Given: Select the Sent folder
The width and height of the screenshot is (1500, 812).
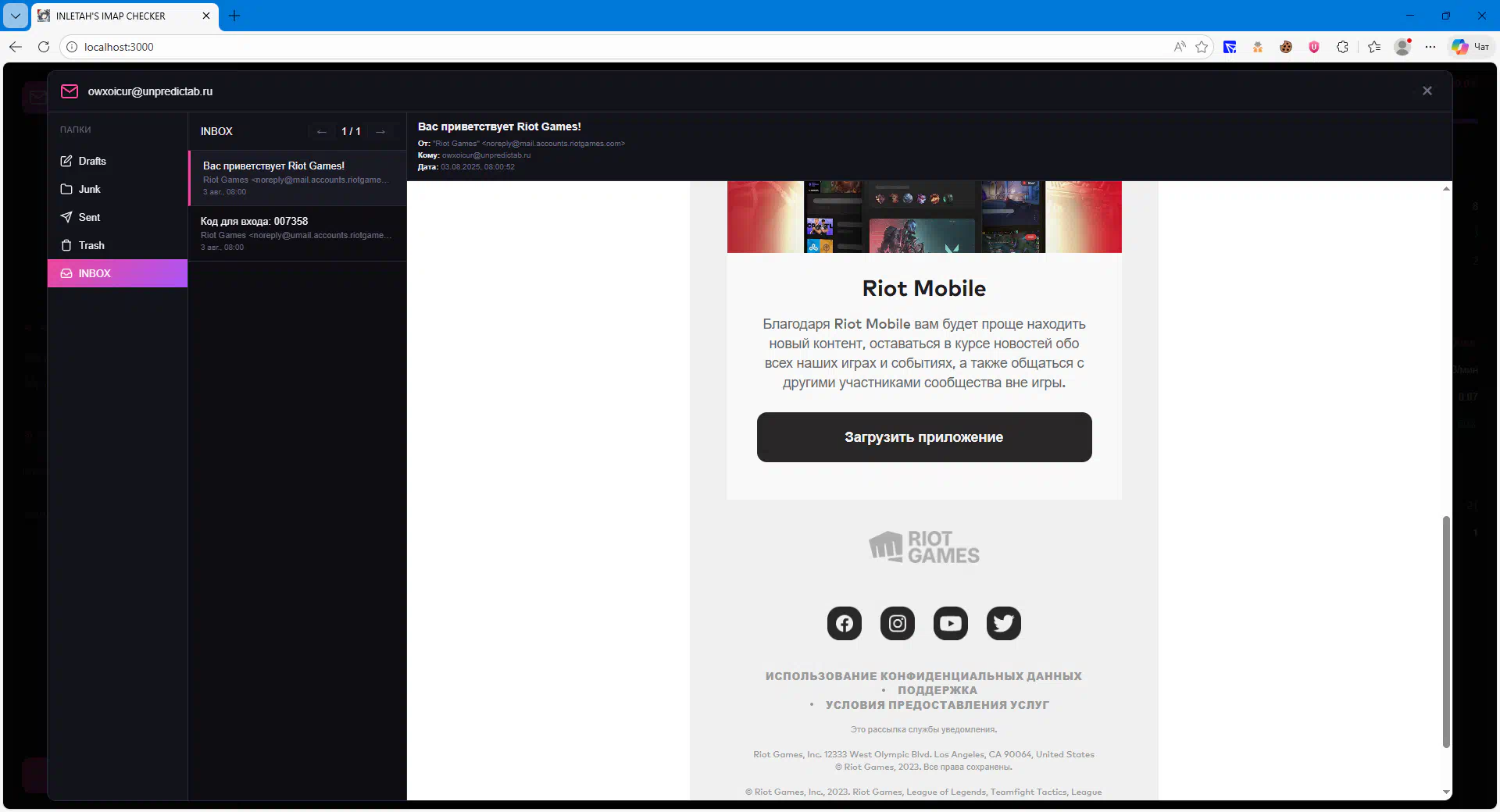Looking at the screenshot, I should point(89,217).
